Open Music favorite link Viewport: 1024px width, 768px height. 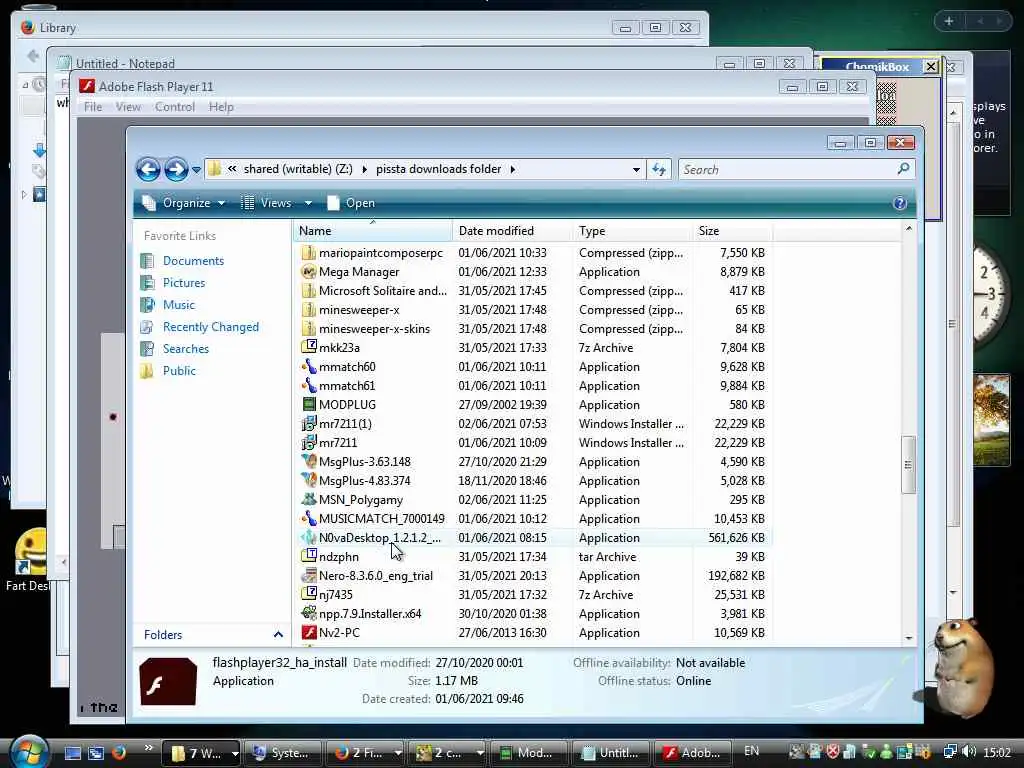coord(179,305)
